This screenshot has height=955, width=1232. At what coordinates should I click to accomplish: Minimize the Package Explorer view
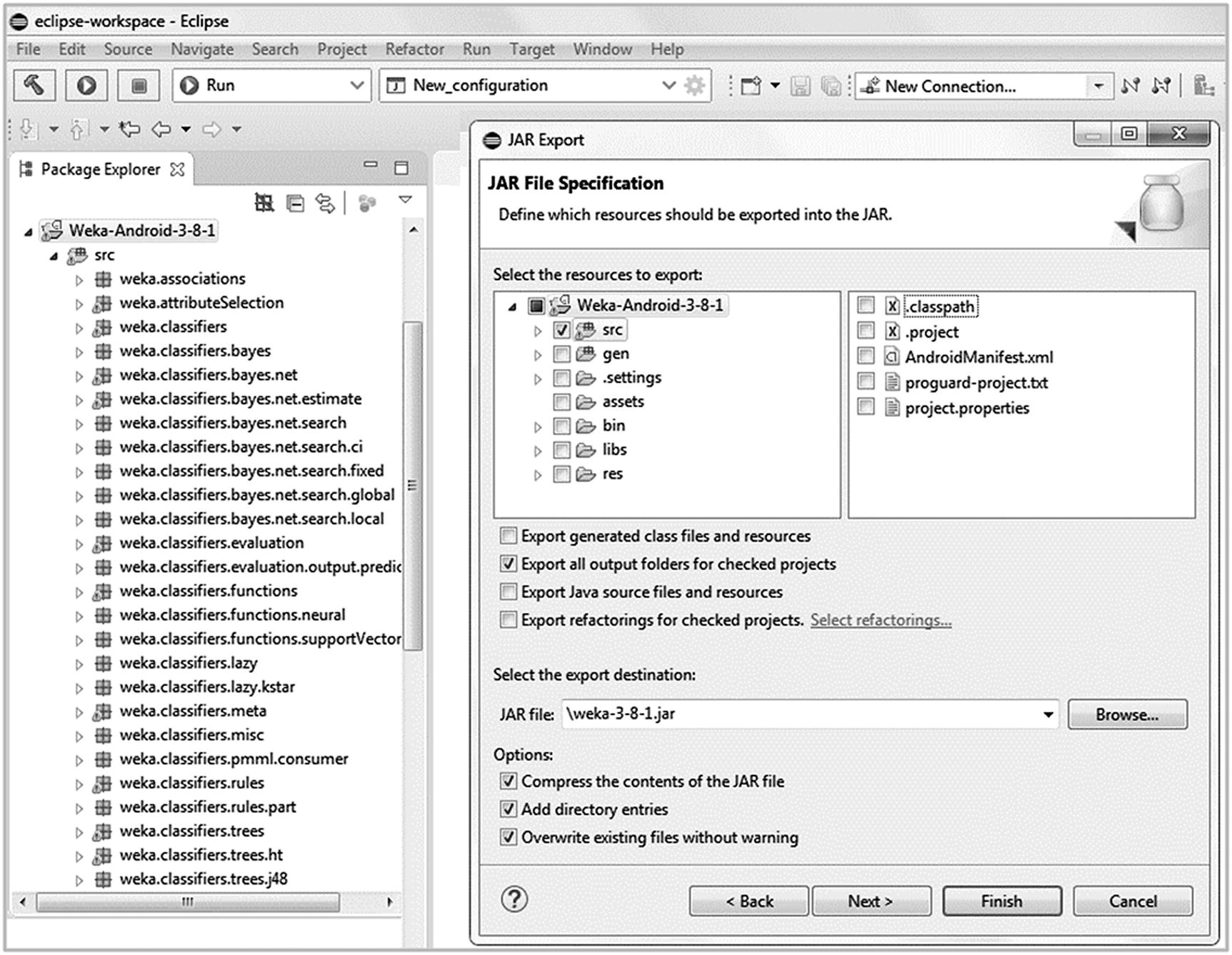click(370, 164)
